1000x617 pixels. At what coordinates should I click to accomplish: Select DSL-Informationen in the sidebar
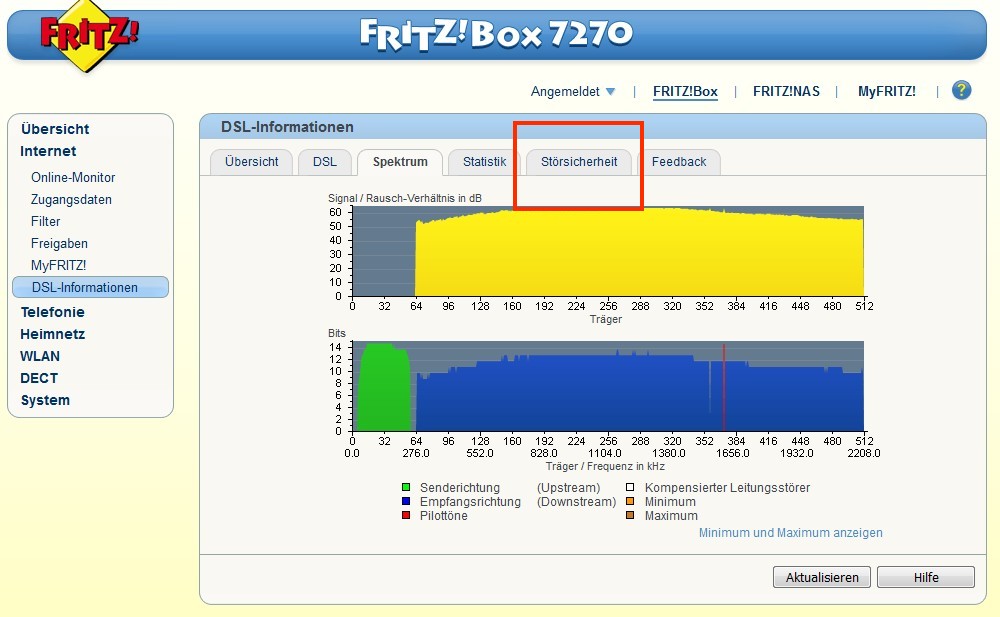point(91,287)
